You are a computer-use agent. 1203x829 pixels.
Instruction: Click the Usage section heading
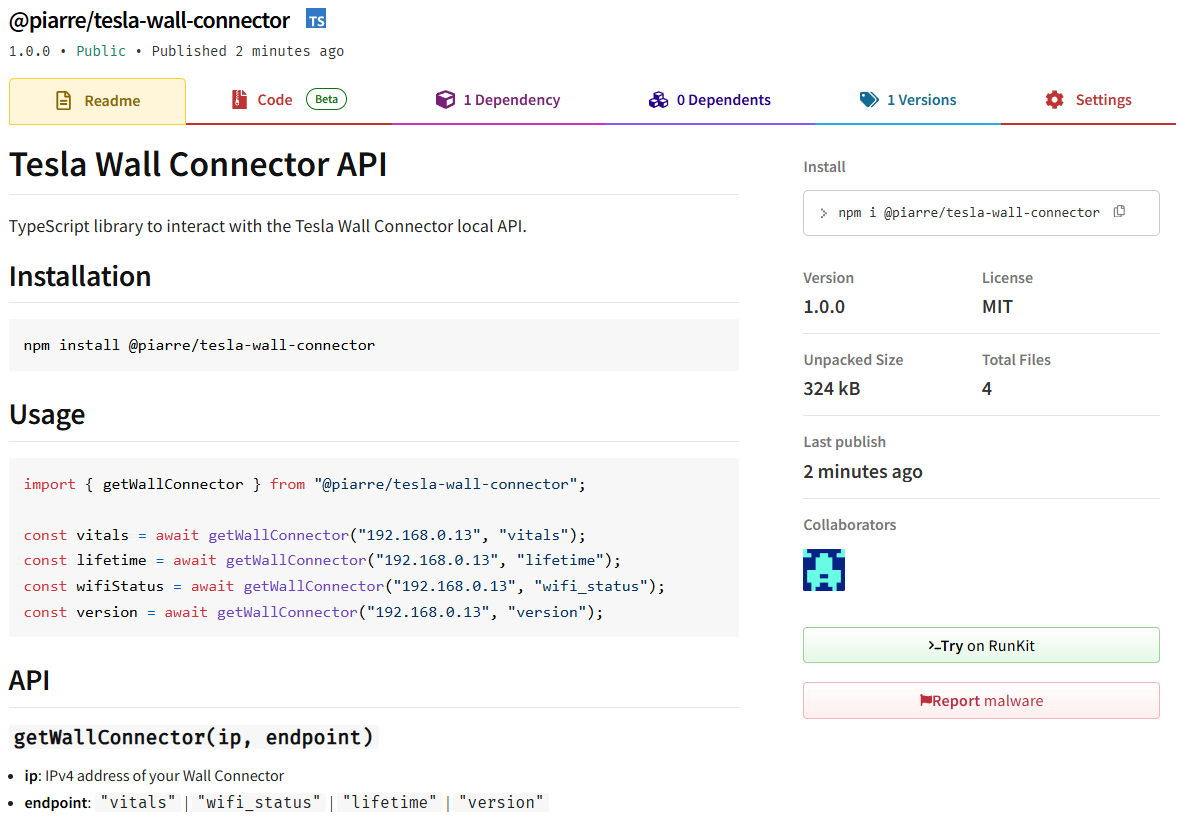click(47, 415)
